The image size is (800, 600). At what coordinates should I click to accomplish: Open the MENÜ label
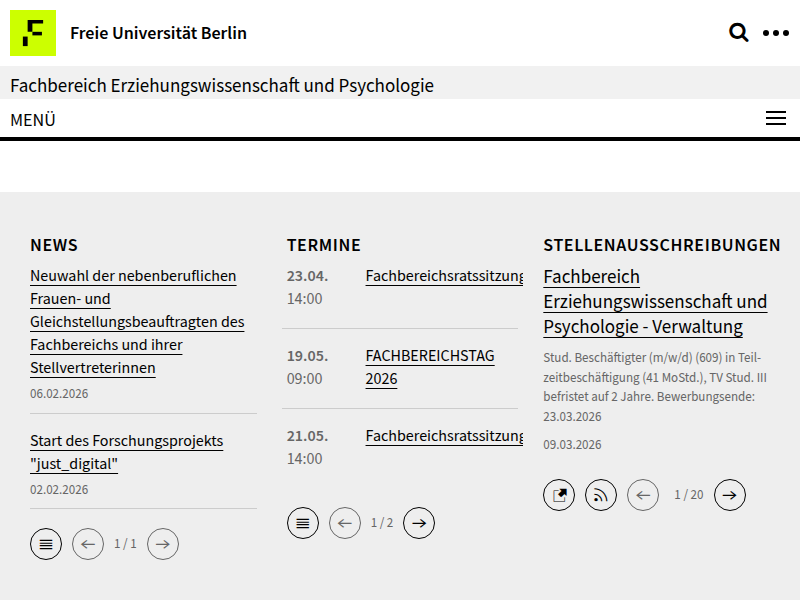click(x=33, y=120)
